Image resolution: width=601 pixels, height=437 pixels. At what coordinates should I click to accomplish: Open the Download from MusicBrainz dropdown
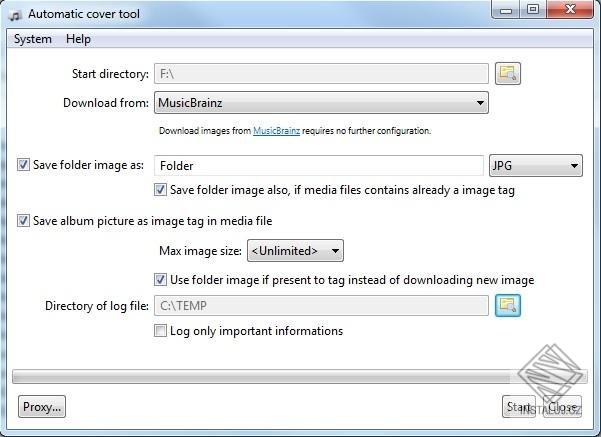[321, 102]
